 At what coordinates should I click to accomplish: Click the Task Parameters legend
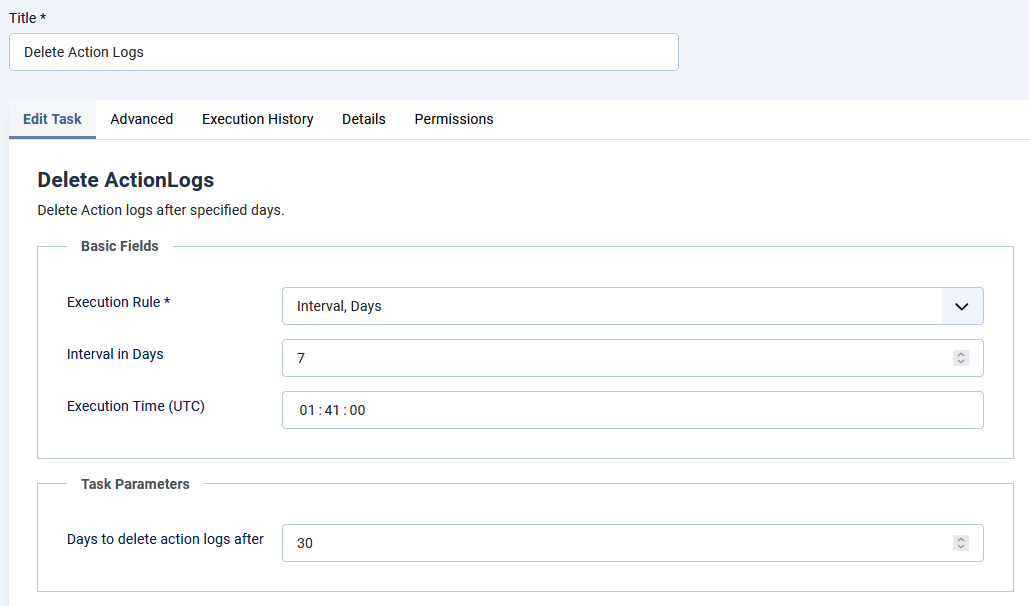point(135,484)
